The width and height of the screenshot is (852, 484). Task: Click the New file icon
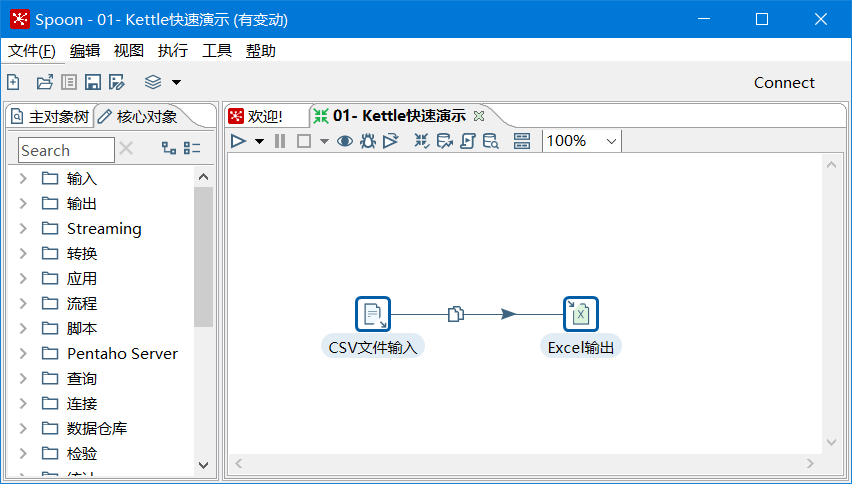pyautogui.click(x=13, y=83)
